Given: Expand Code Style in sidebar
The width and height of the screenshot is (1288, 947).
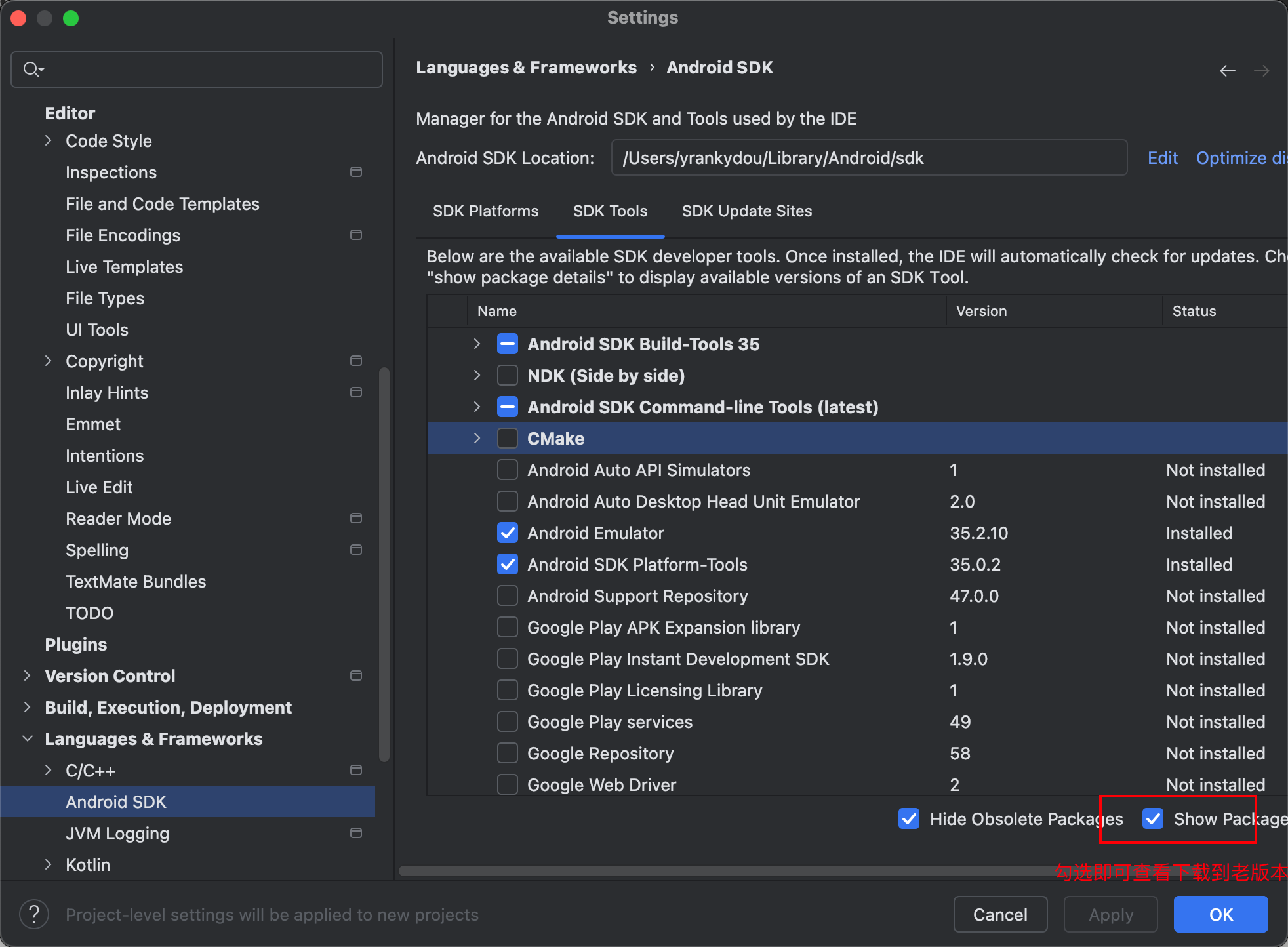Looking at the screenshot, I should [x=48, y=140].
